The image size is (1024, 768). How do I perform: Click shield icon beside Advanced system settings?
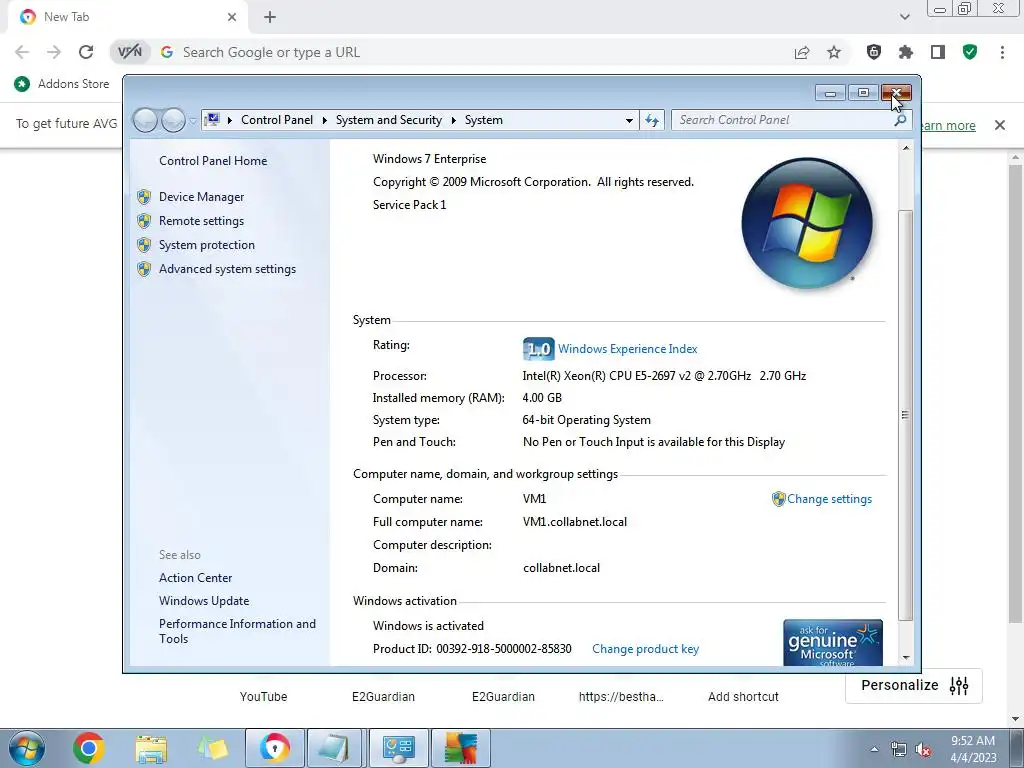click(x=144, y=269)
